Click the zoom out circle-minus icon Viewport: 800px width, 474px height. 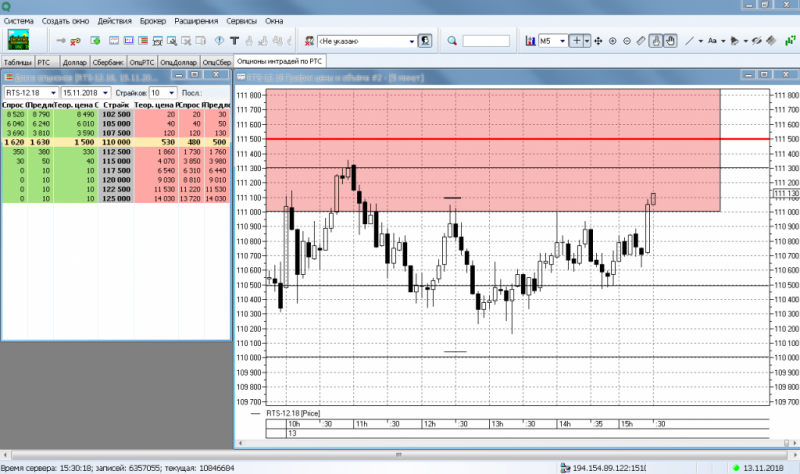(x=627, y=41)
